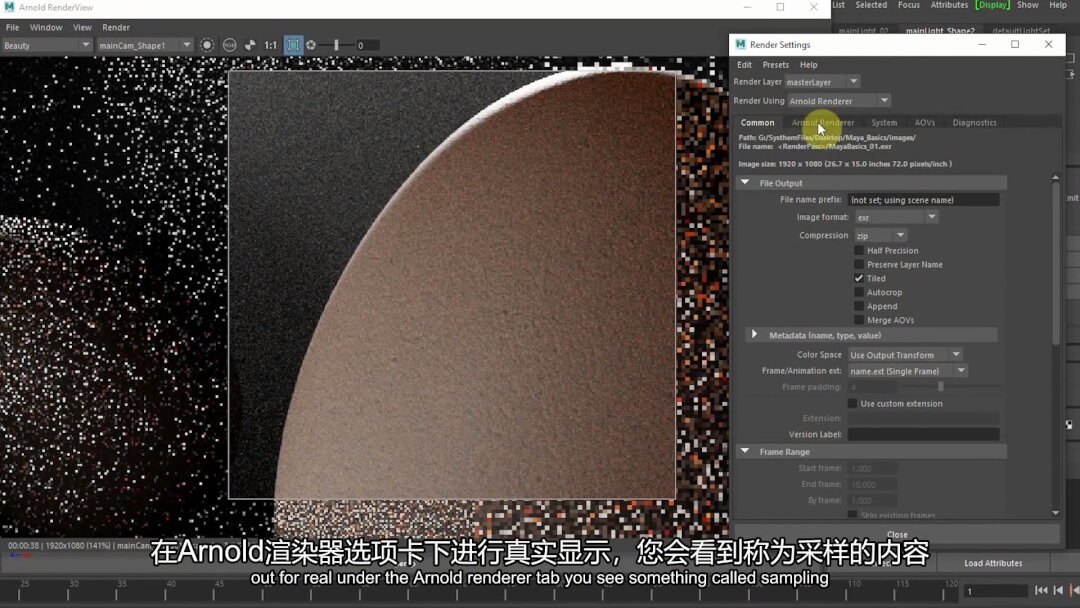Open the Frame/Animation ext dropdown
Viewport: 1080px width, 608px height.
pyautogui.click(x=907, y=371)
